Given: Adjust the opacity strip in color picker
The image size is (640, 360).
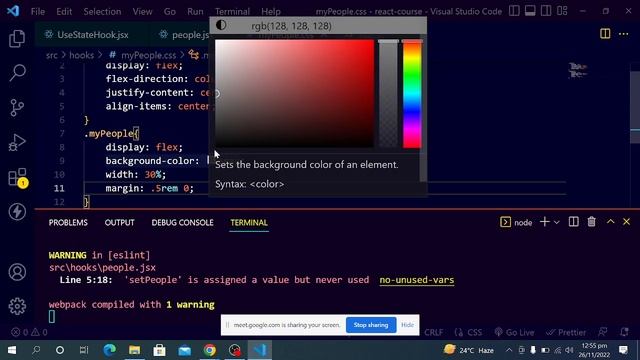Looking at the screenshot, I should [388, 93].
